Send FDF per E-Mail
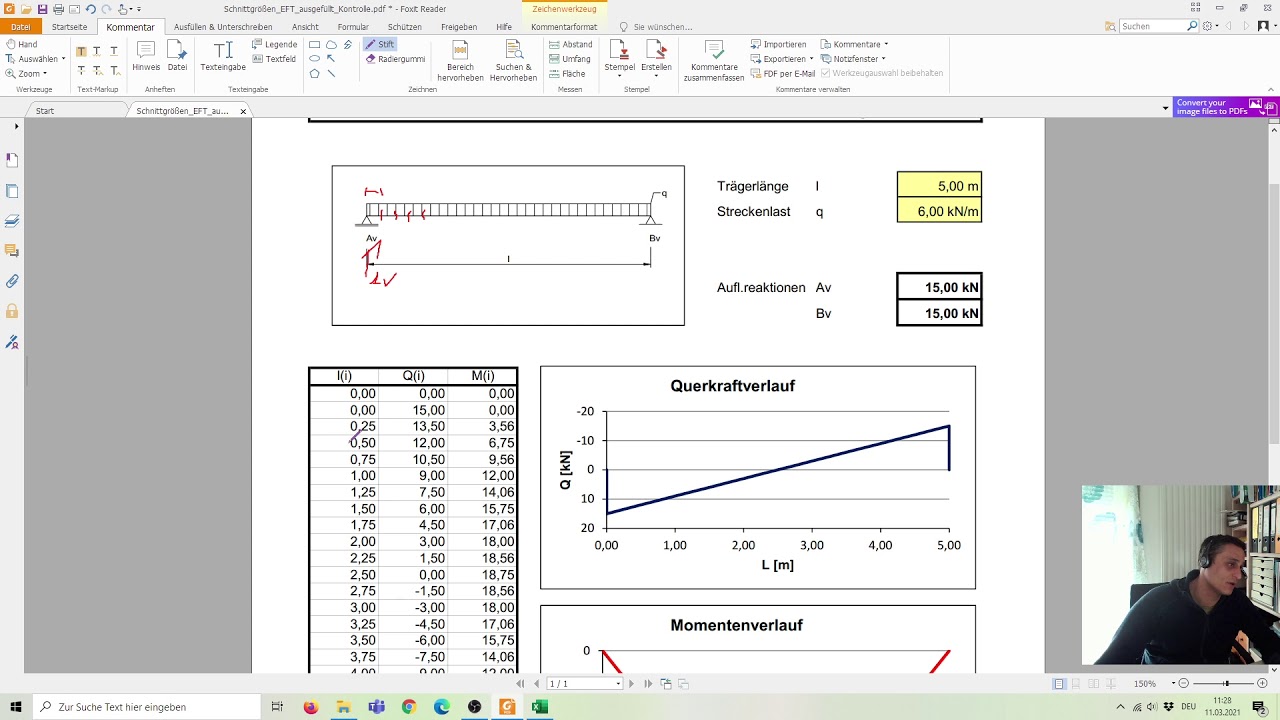 click(x=783, y=73)
